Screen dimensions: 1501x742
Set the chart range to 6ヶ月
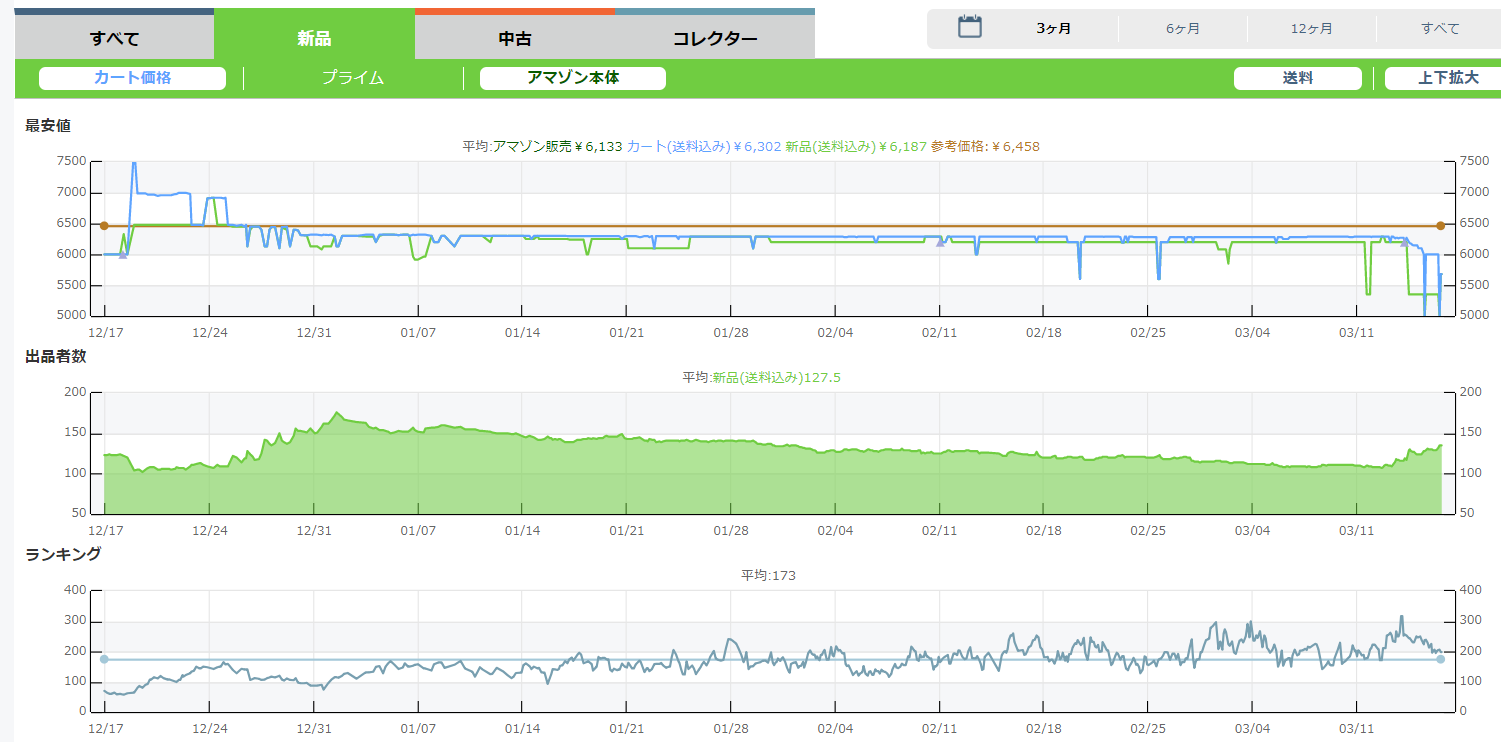[x=1183, y=29]
